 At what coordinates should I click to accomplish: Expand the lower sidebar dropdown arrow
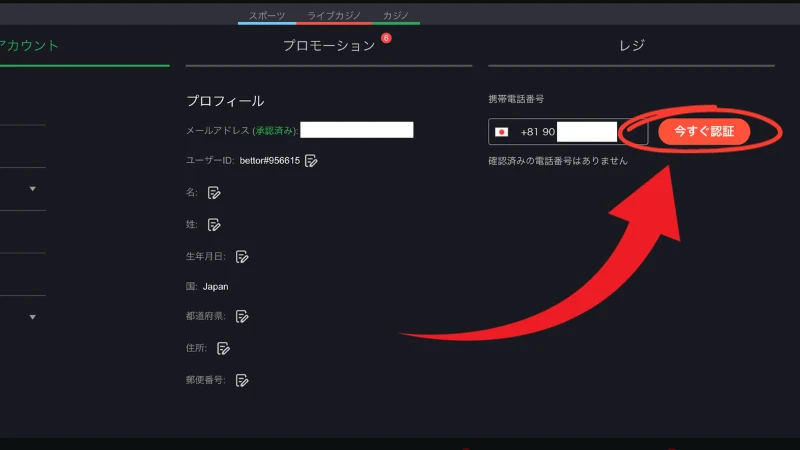[x=33, y=317]
